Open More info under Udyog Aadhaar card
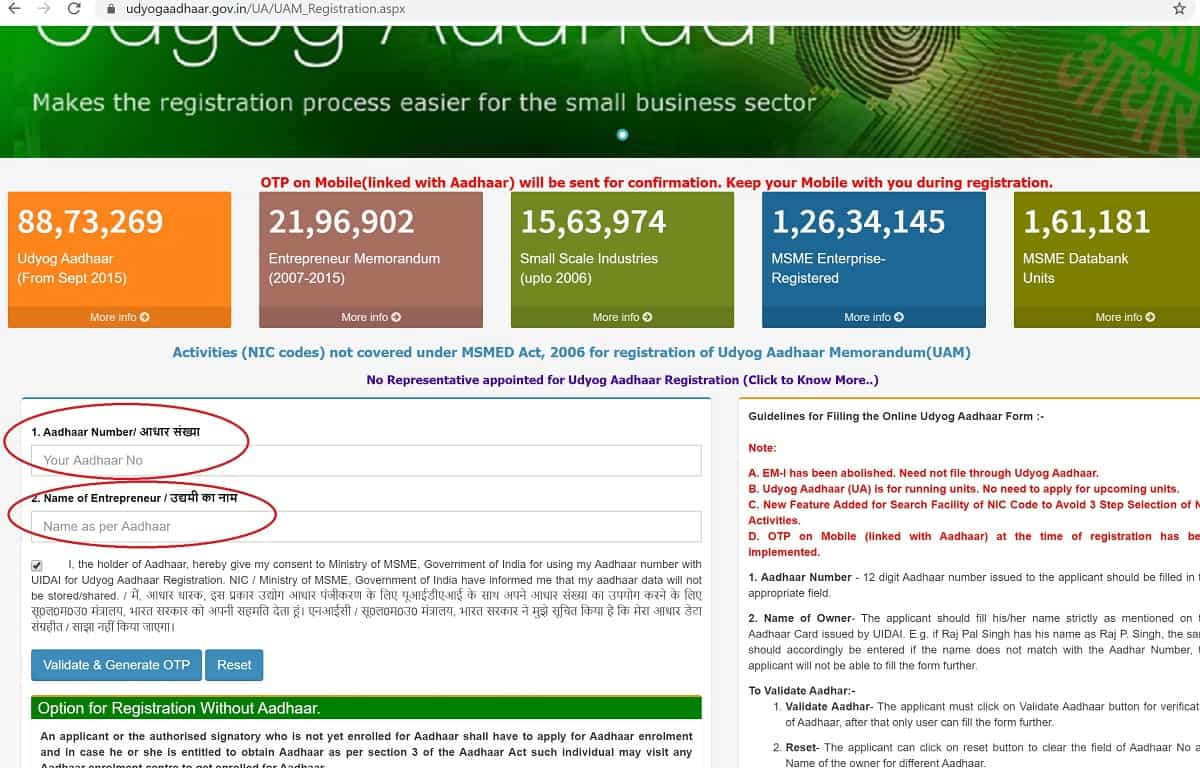Image resolution: width=1200 pixels, height=768 pixels. pos(119,317)
